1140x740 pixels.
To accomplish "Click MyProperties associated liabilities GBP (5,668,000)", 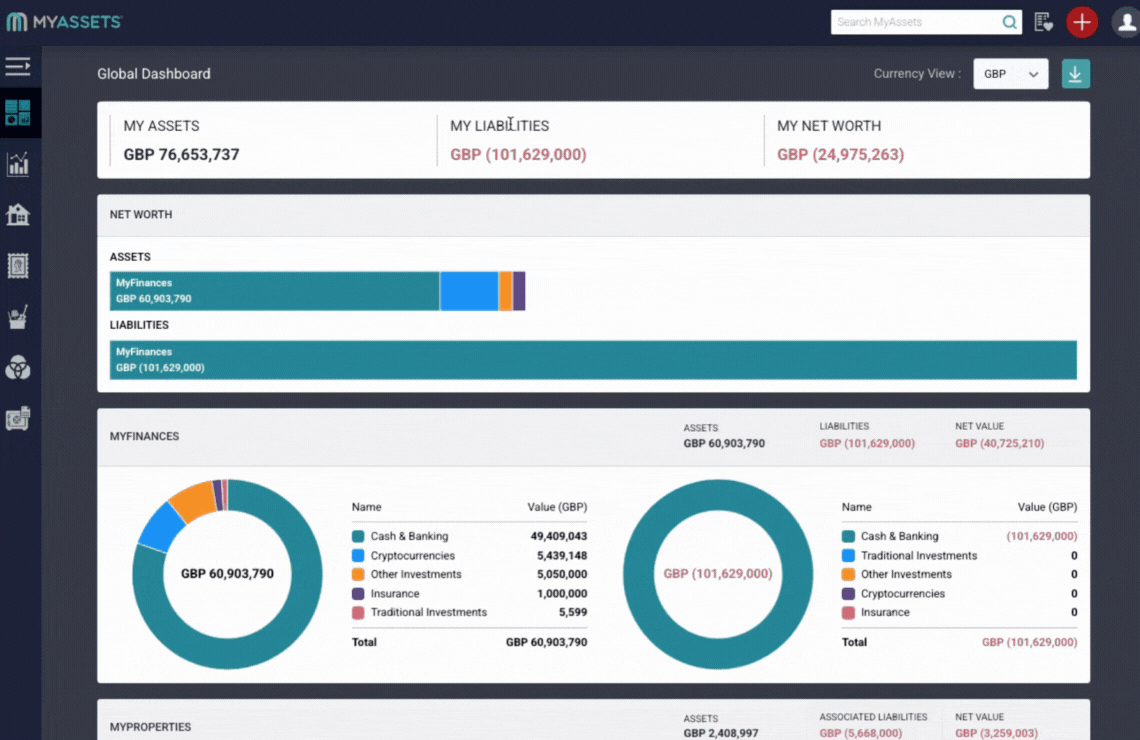I will (861, 733).
